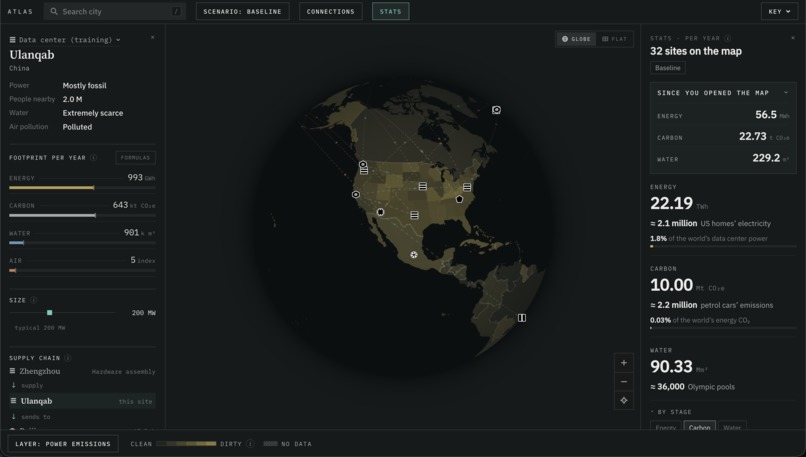
Task: Close the Stats panel
Action: (793, 38)
